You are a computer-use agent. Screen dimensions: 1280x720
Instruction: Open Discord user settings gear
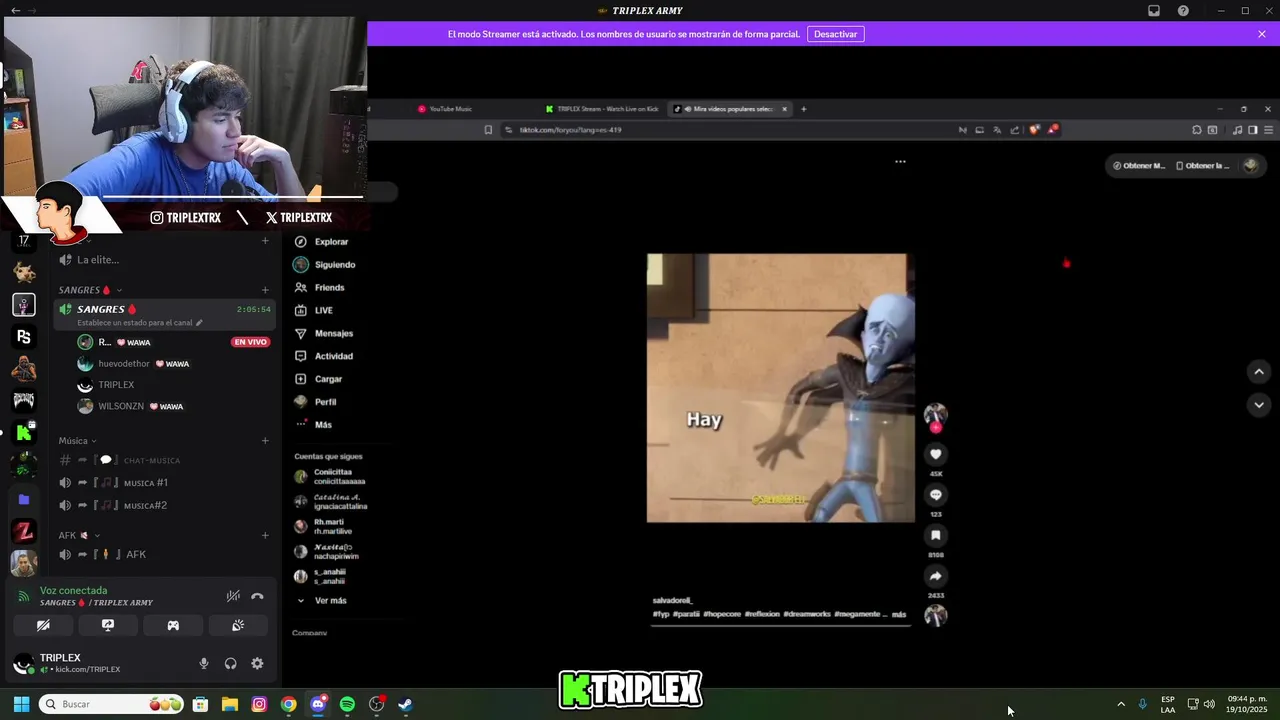(x=257, y=663)
